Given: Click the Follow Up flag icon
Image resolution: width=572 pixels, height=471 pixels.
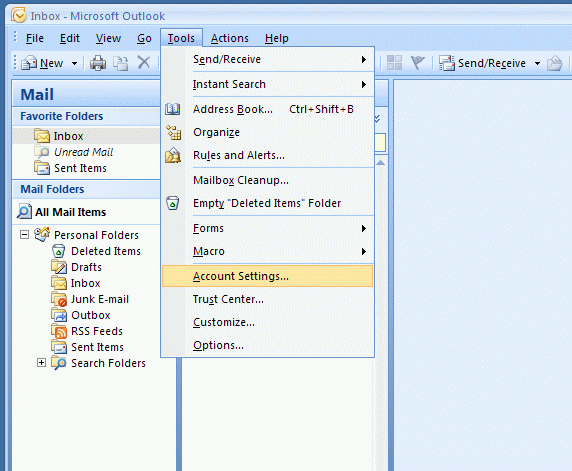Looking at the screenshot, I should [417, 63].
